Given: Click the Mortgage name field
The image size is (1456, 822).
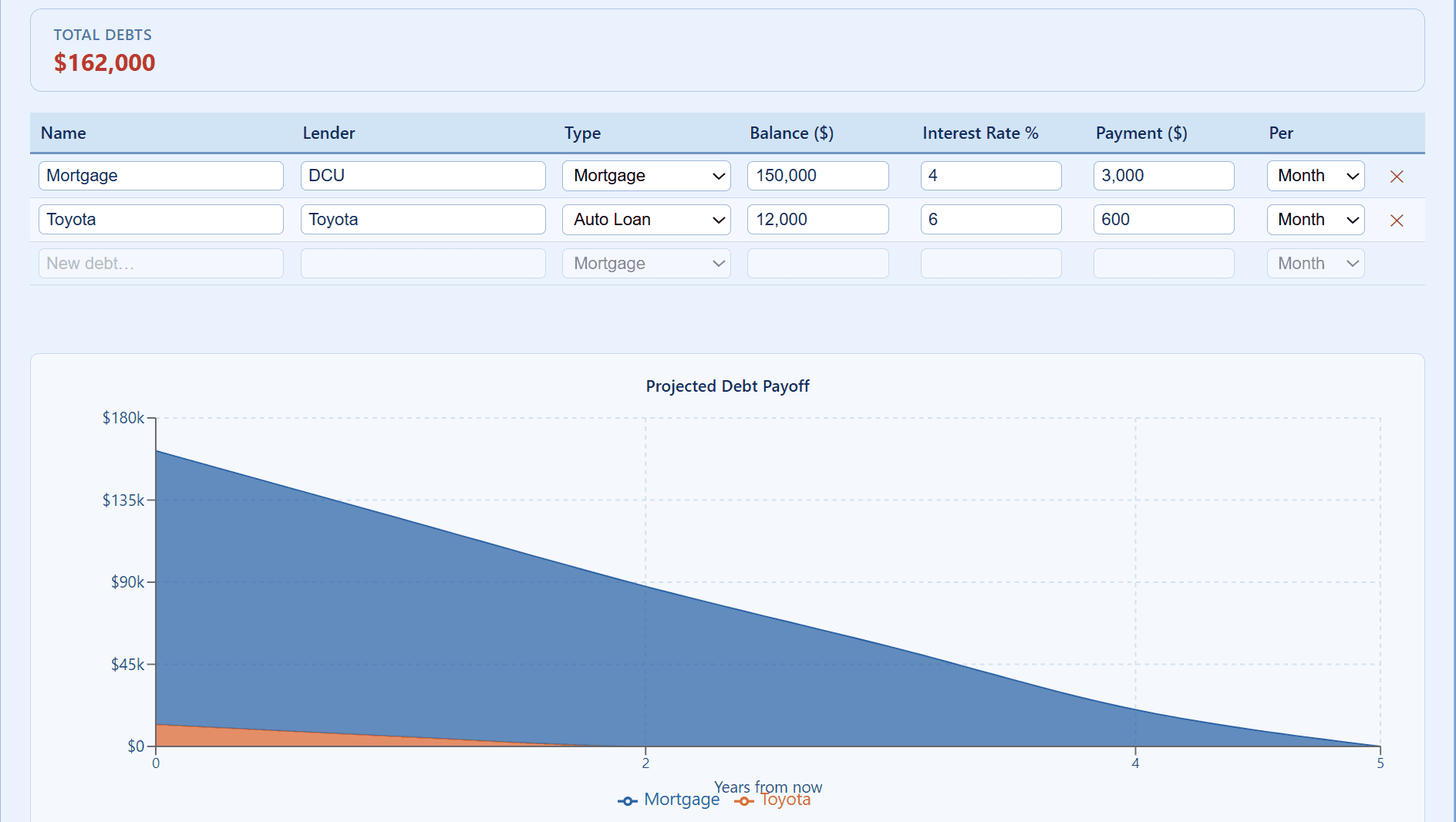Looking at the screenshot, I should (160, 176).
